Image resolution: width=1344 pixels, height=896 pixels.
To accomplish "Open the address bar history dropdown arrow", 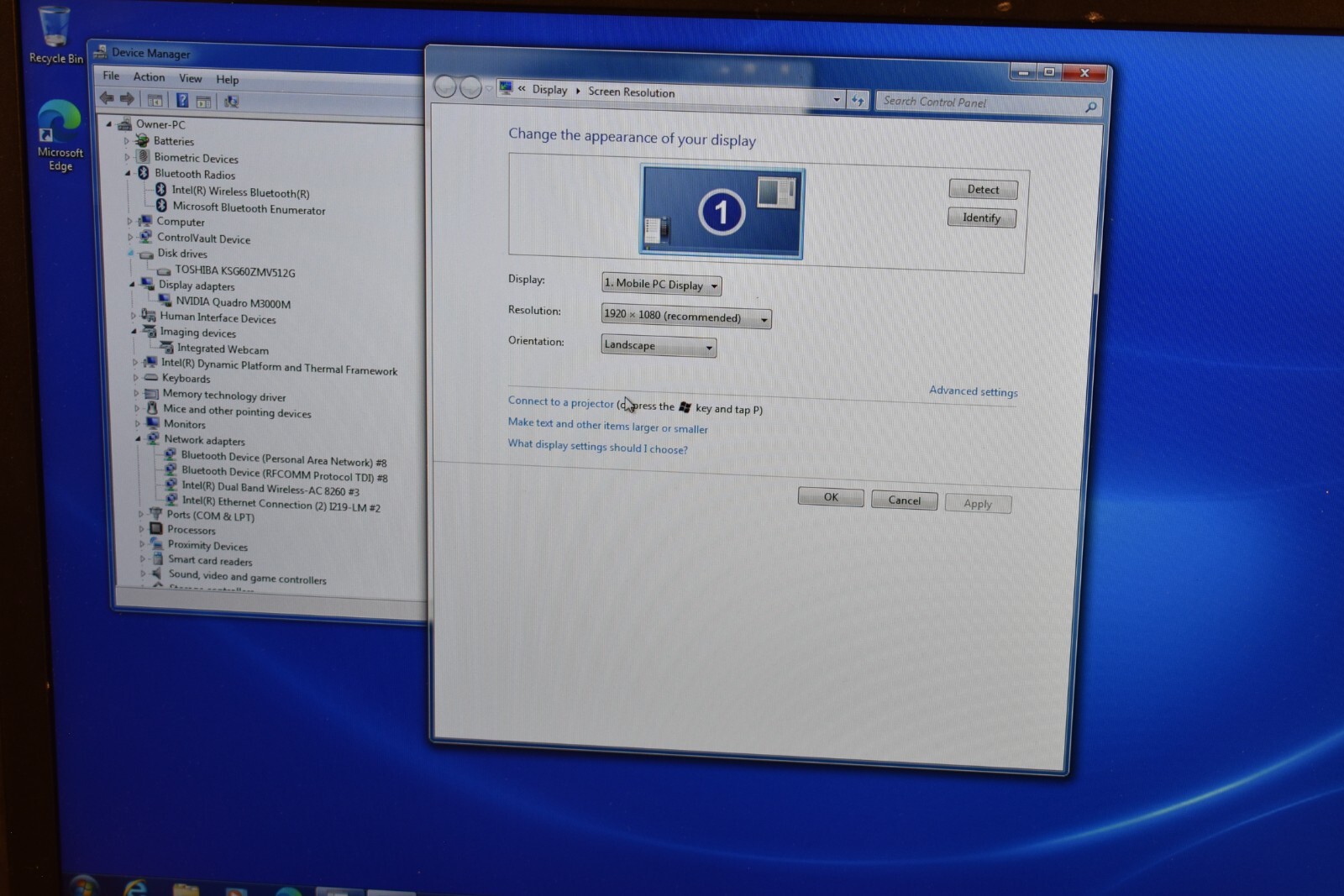I will [x=836, y=100].
